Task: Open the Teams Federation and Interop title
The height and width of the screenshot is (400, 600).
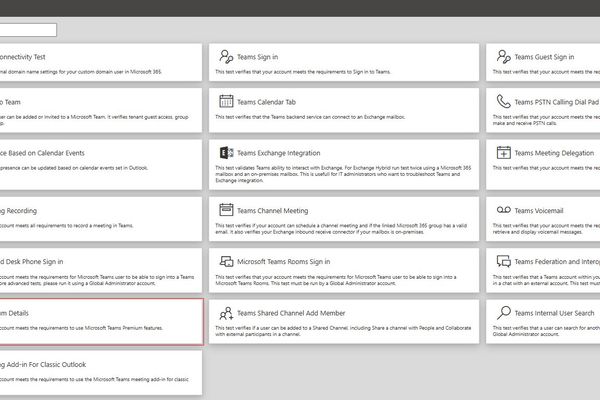Action: (557, 262)
